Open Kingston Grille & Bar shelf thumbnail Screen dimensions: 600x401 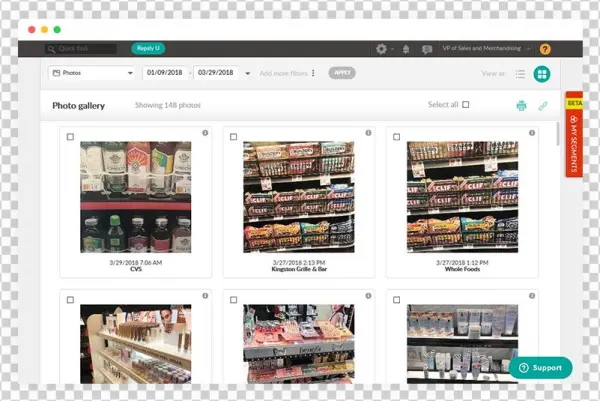pos(299,197)
